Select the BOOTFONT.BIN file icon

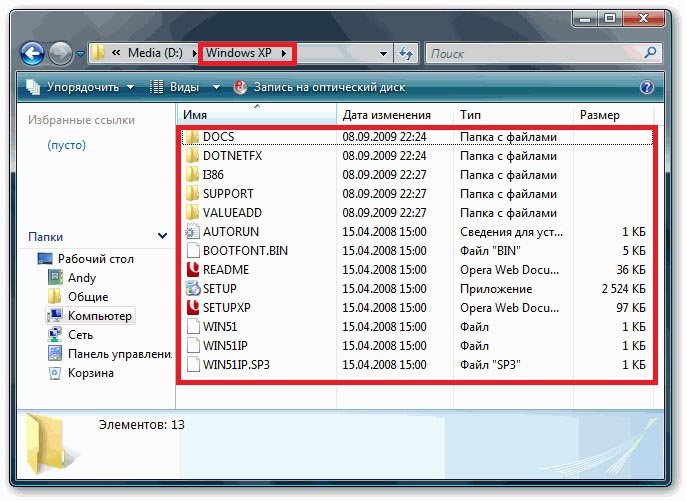(192, 251)
